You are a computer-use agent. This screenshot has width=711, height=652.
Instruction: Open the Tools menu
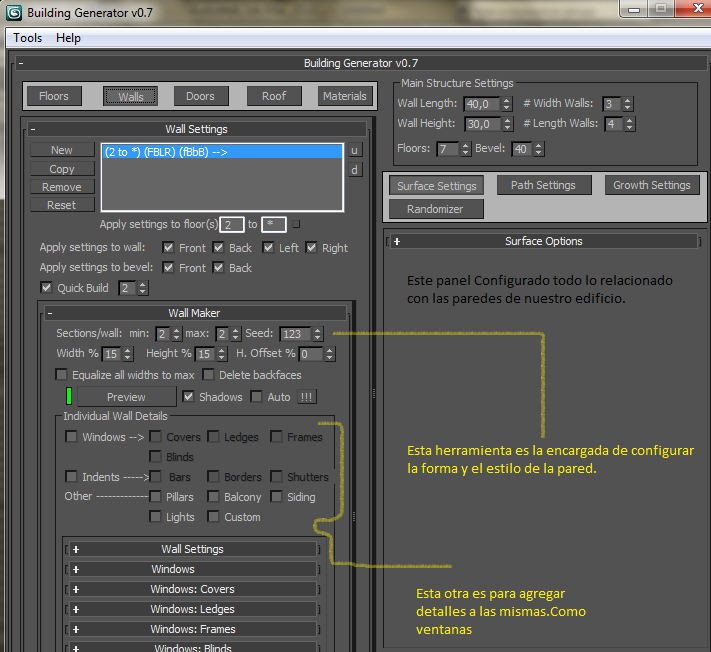click(28, 38)
